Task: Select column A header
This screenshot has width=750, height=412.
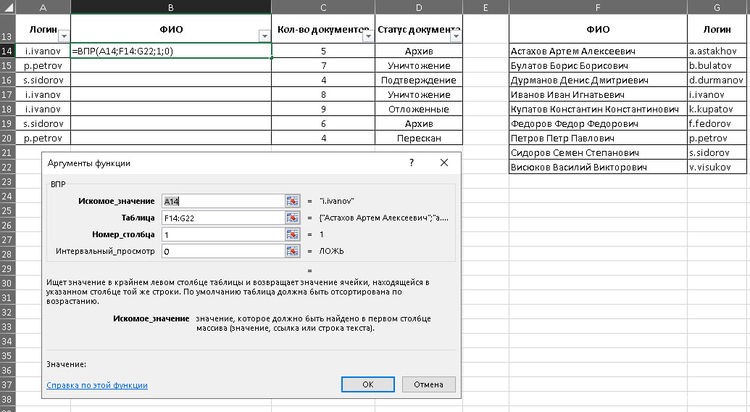Action: (x=43, y=7)
